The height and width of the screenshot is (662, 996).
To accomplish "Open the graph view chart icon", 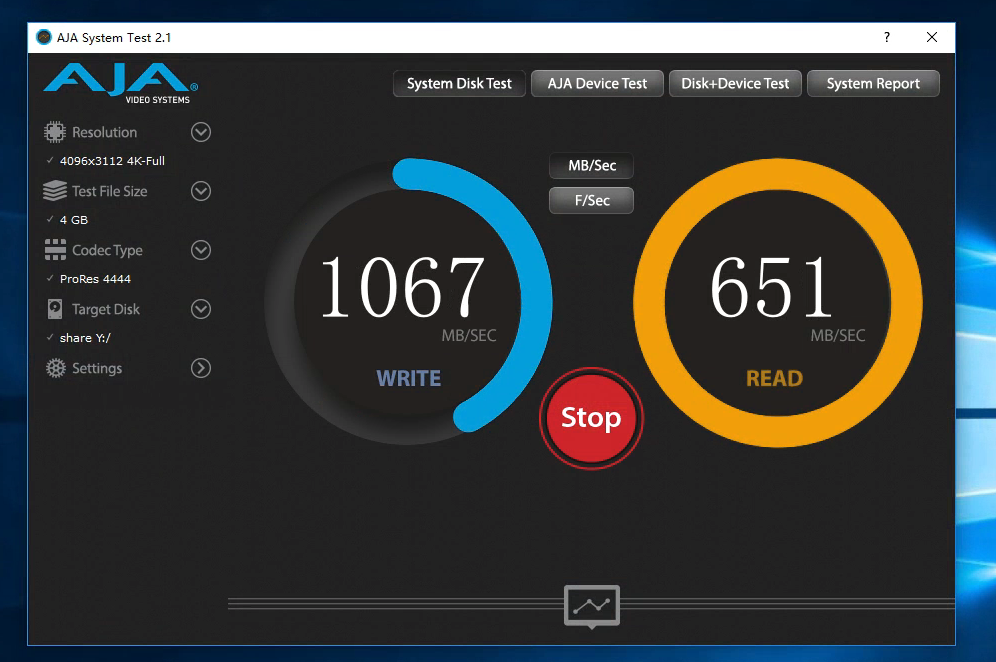I will coord(591,606).
